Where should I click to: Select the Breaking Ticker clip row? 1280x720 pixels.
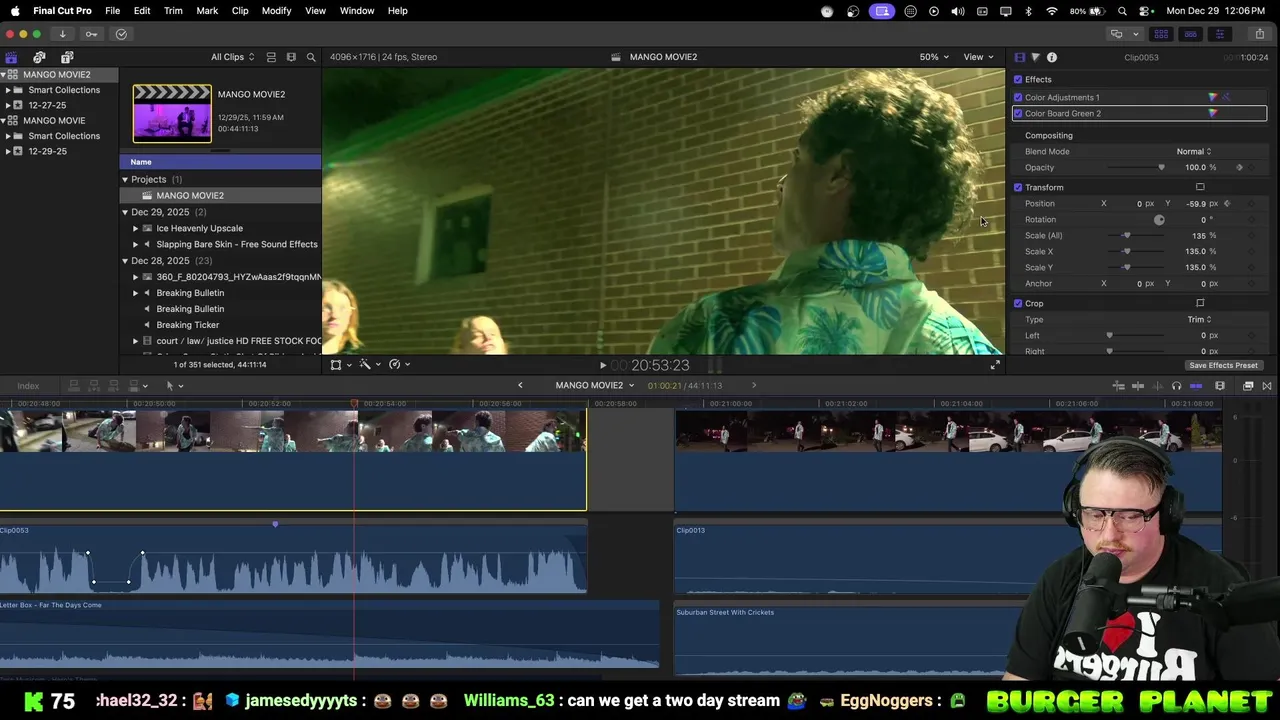pos(220,325)
